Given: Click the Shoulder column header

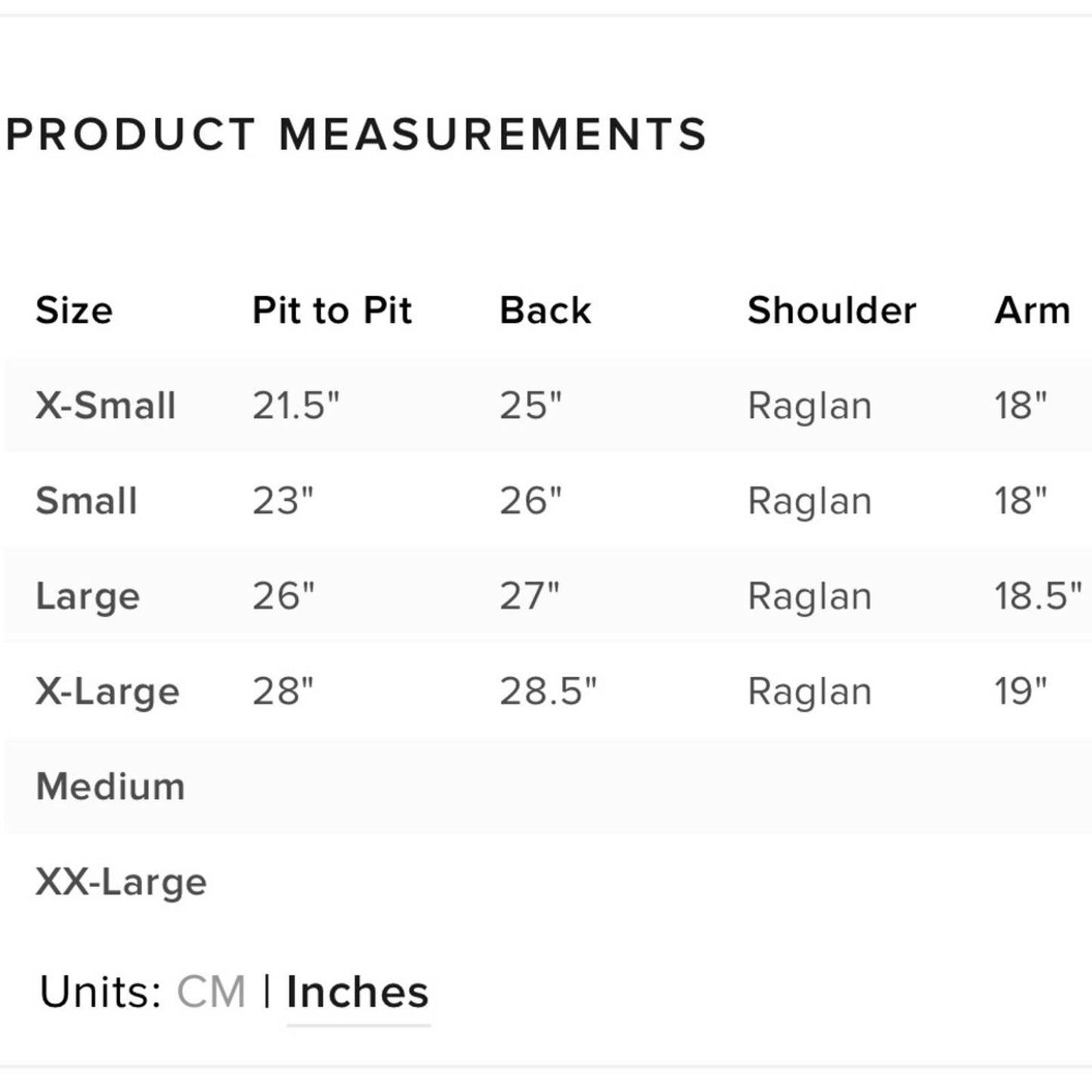Looking at the screenshot, I should coord(831,311).
